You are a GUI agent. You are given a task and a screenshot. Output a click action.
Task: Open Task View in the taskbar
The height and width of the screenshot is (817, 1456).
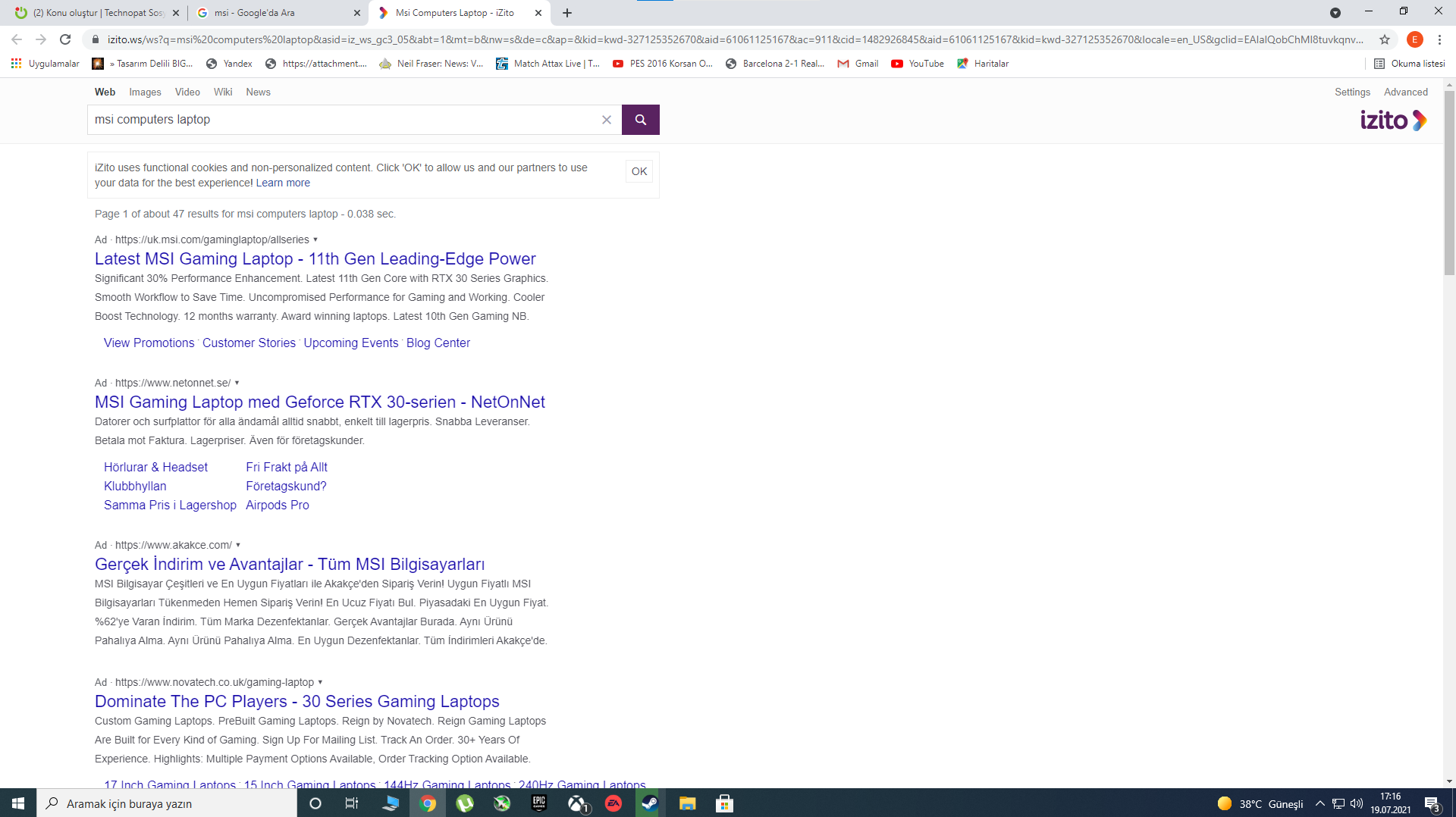[352, 803]
